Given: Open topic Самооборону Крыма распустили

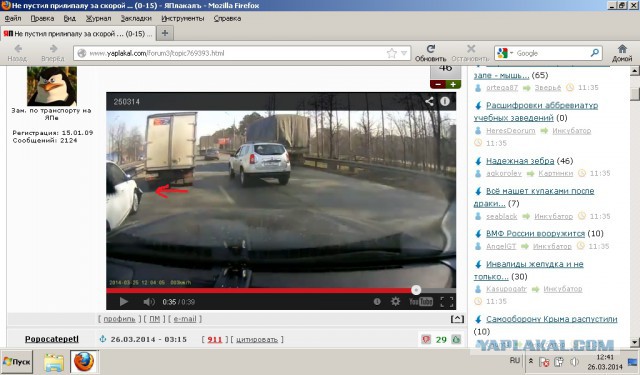Looking at the screenshot, I should 551,319.
